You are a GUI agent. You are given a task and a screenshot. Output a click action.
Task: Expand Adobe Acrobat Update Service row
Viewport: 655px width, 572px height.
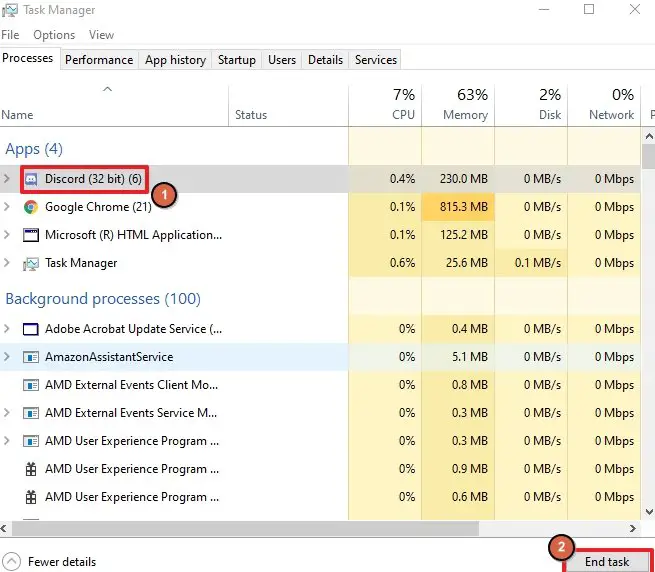click(7, 329)
